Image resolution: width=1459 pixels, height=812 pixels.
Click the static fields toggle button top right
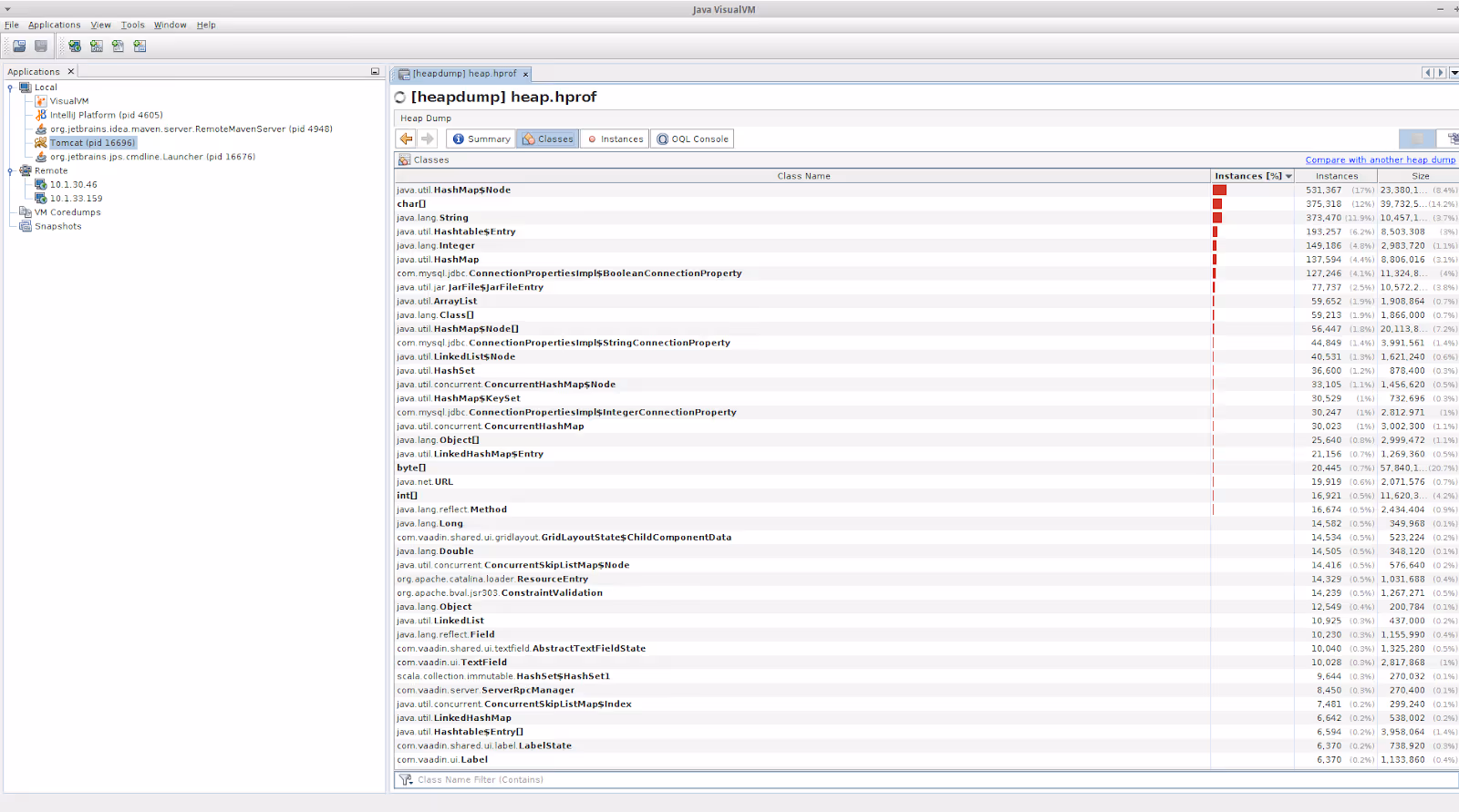pyautogui.click(x=1417, y=139)
